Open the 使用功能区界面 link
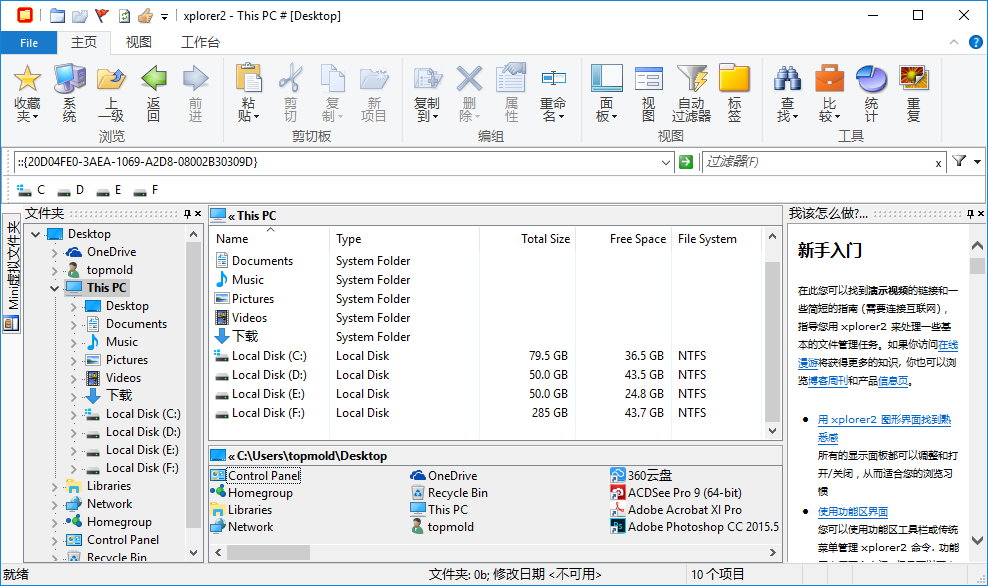 point(853,512)
